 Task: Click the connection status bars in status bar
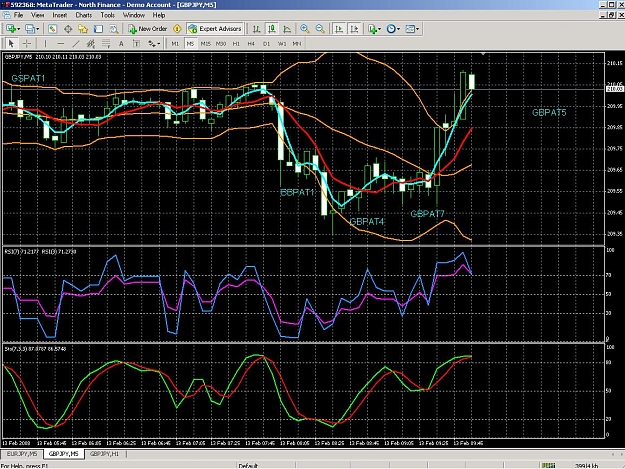click(548, 465)
